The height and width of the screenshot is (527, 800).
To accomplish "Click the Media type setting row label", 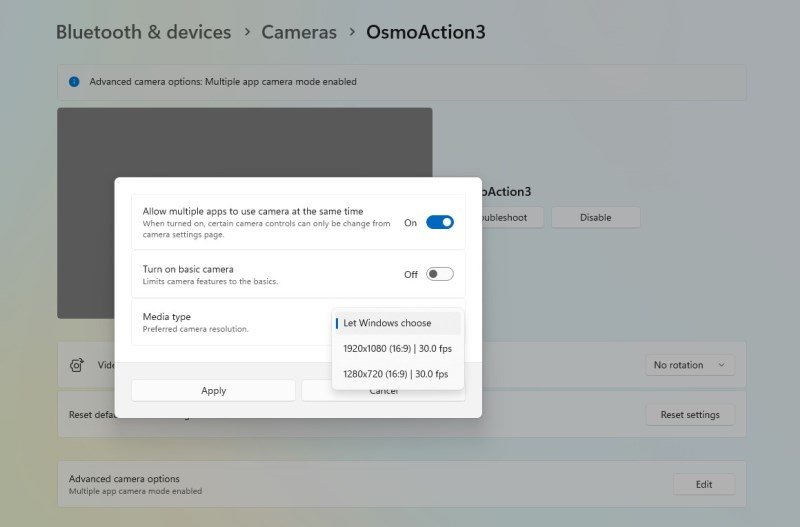I will [166, 317].
